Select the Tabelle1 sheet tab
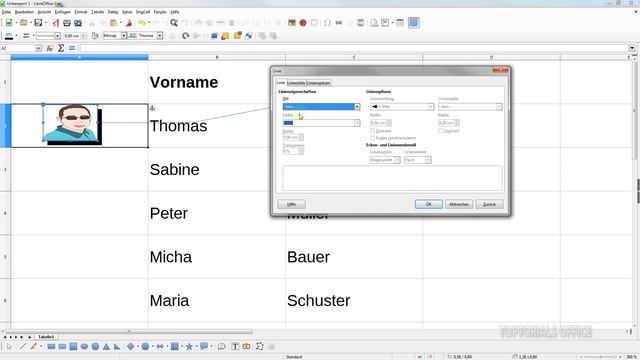 coord(46,337)
